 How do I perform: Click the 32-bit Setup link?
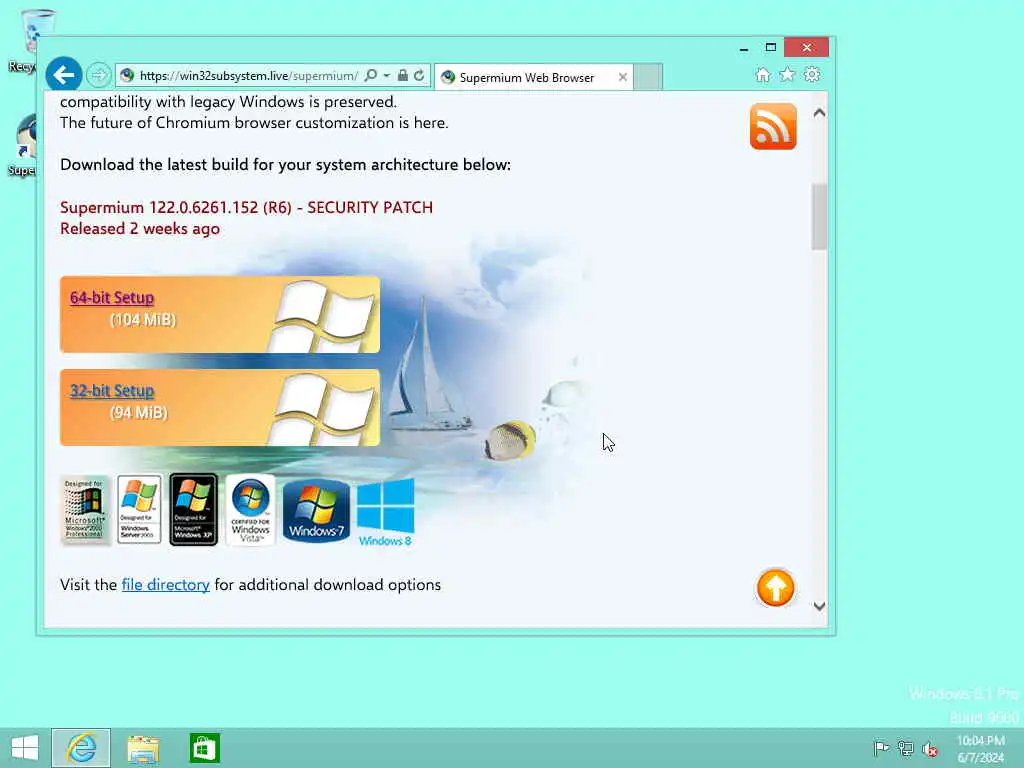pyautogui.click(x=112, y=391)
